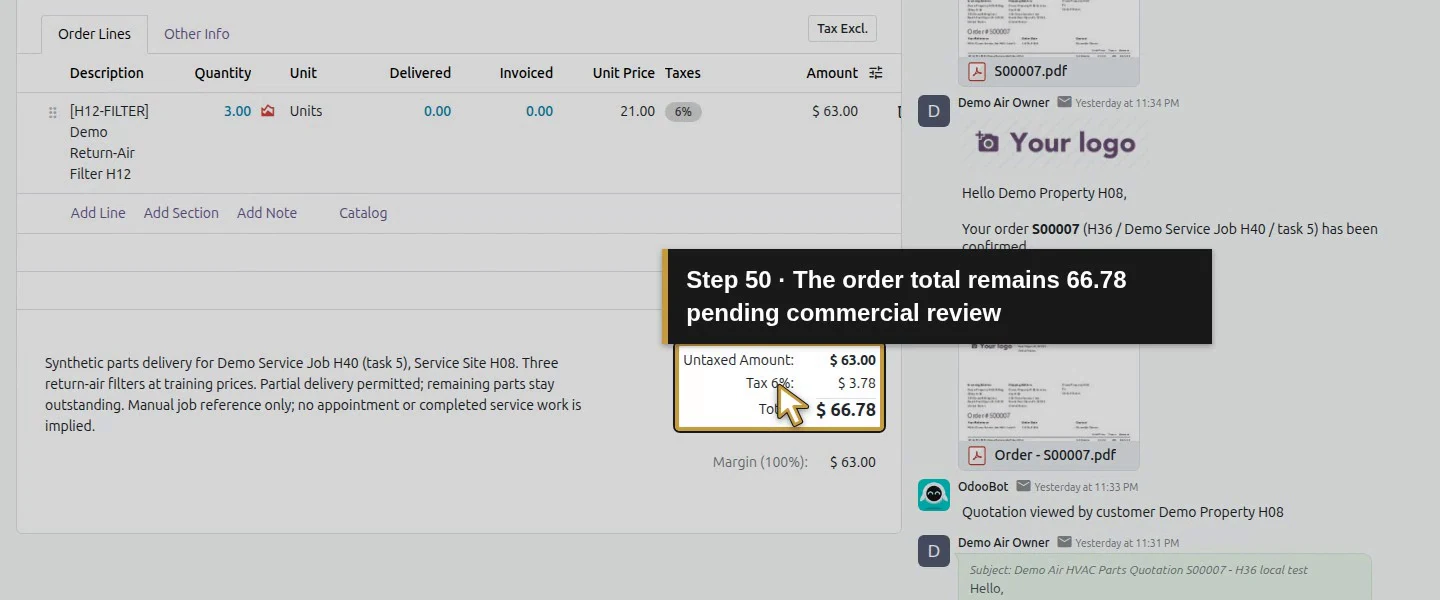Click the Margin (100%) value

coord(853,462)
